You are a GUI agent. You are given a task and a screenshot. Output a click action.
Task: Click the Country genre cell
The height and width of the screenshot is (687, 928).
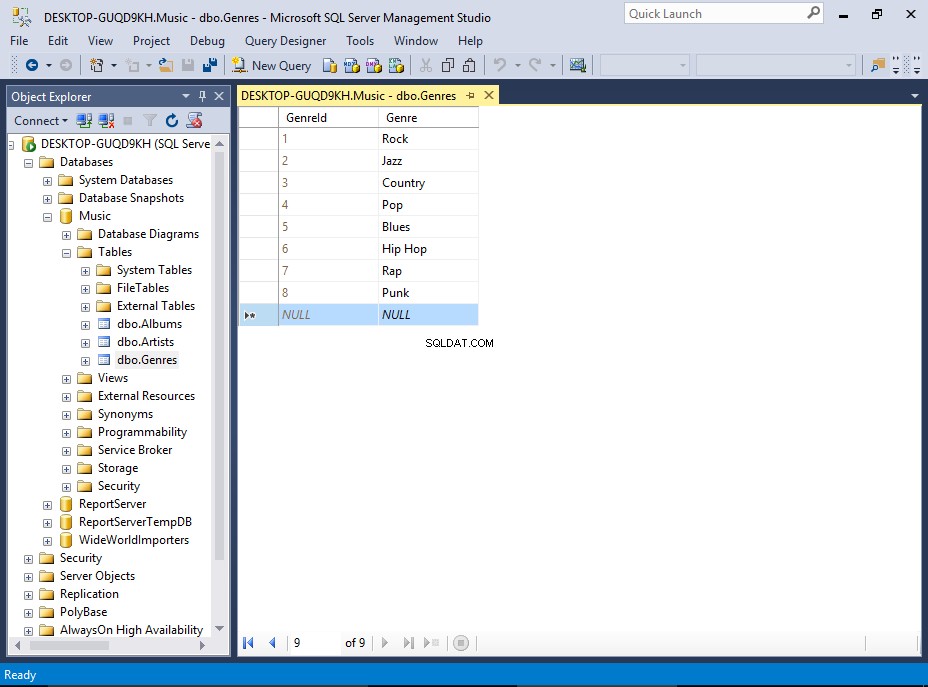(428, 183)
